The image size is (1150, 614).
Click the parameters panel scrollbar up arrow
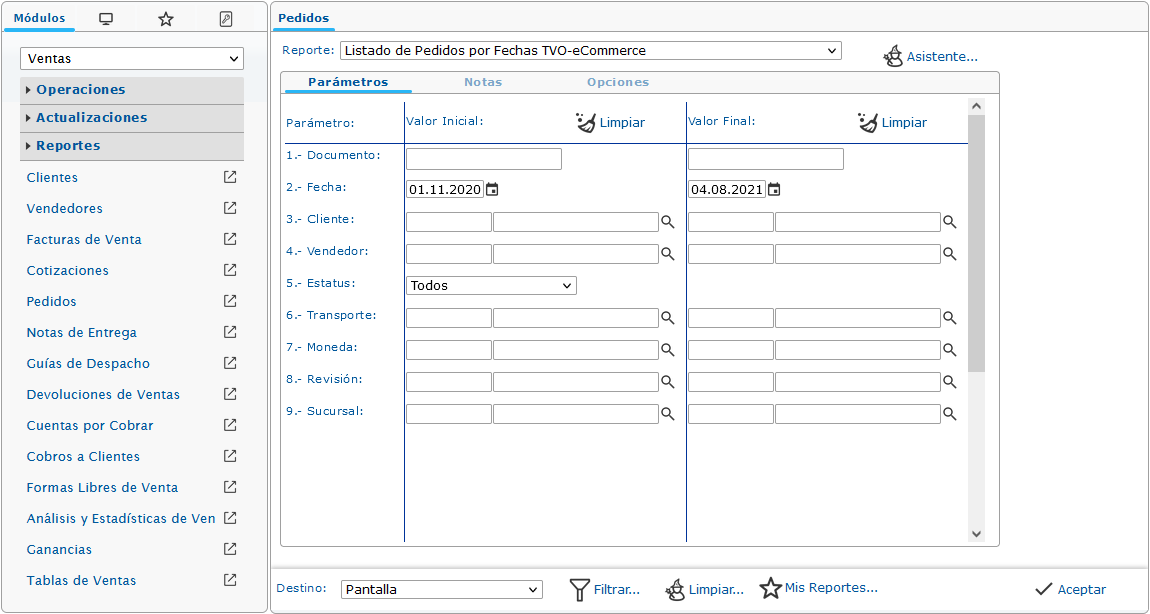point(976,106)
